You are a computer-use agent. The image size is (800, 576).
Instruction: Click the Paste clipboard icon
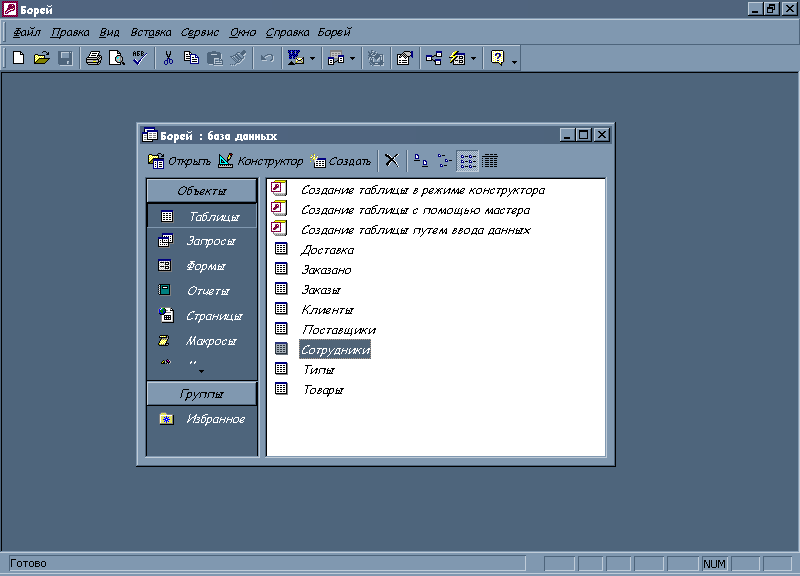coord(215,58)
